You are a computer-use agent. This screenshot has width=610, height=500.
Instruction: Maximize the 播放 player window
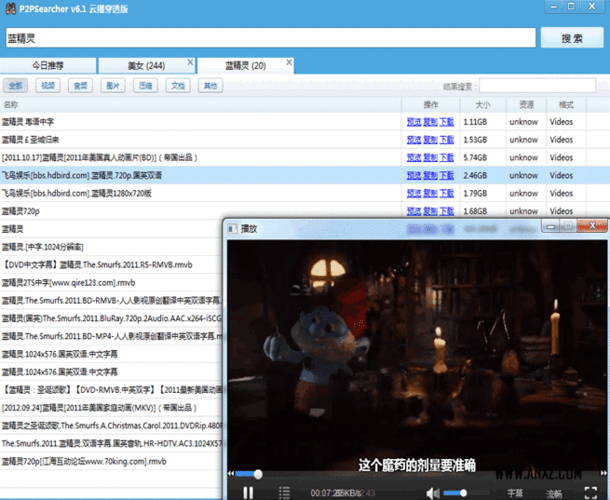coord(568,226)
